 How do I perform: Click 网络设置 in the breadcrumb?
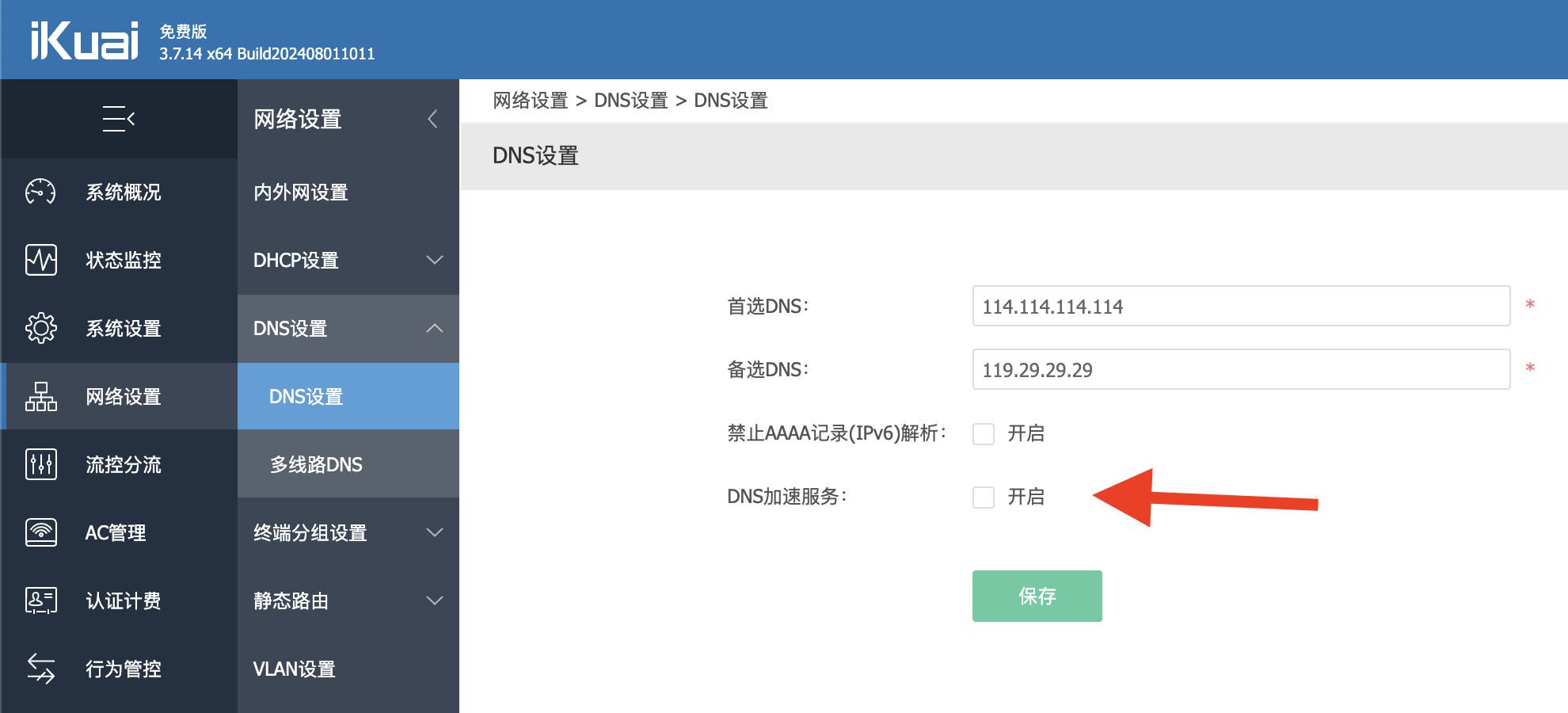click(x=531, y=101)
